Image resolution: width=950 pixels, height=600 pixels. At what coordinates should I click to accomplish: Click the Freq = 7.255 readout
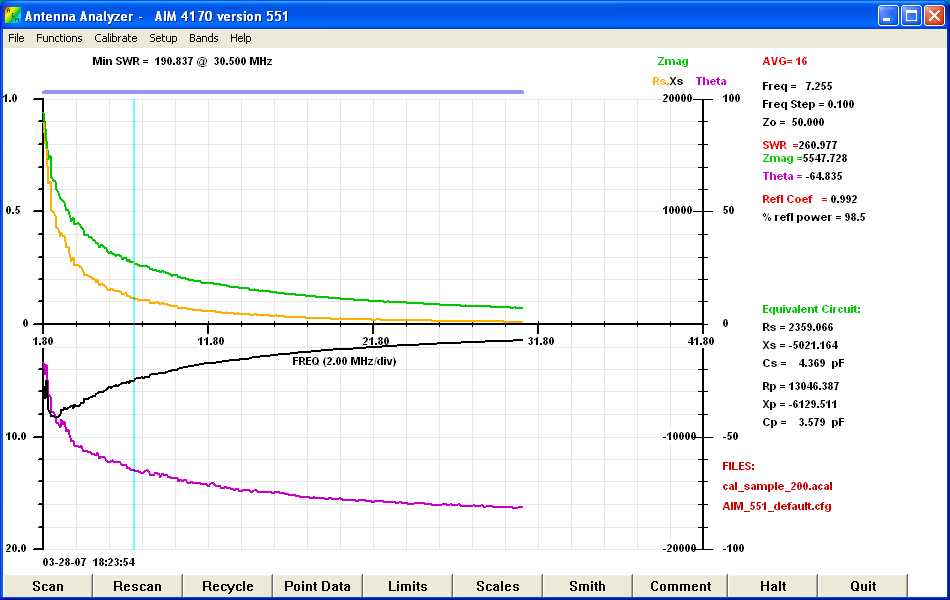point(797,86)
